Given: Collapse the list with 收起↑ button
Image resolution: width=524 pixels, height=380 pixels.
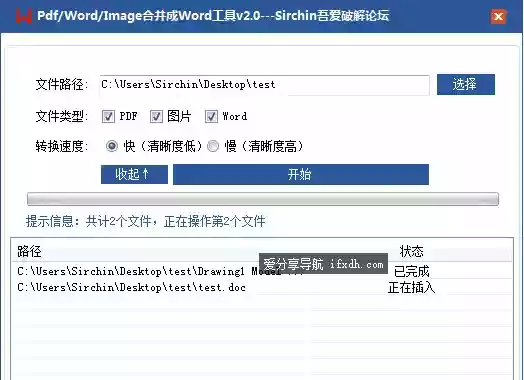Looking at the screenshot, I should point(134,174).
